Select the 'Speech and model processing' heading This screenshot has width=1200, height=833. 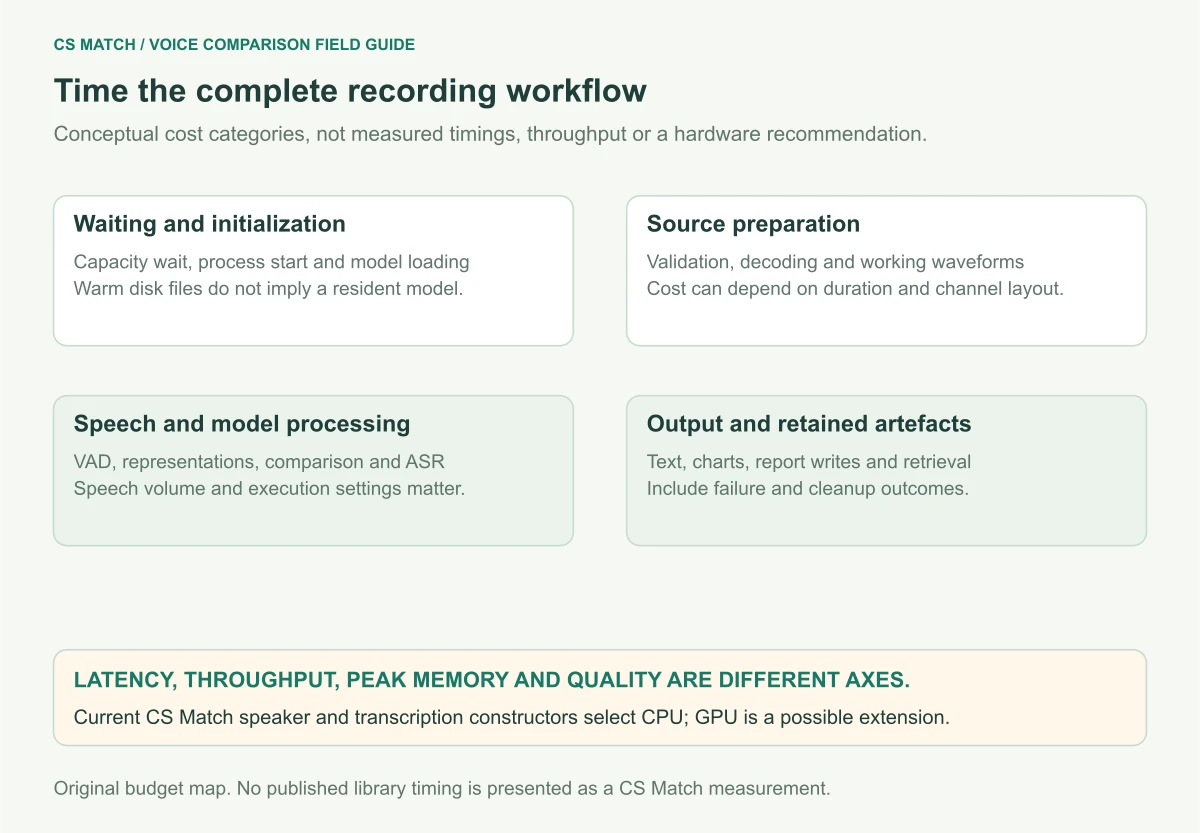pos(242,424)
